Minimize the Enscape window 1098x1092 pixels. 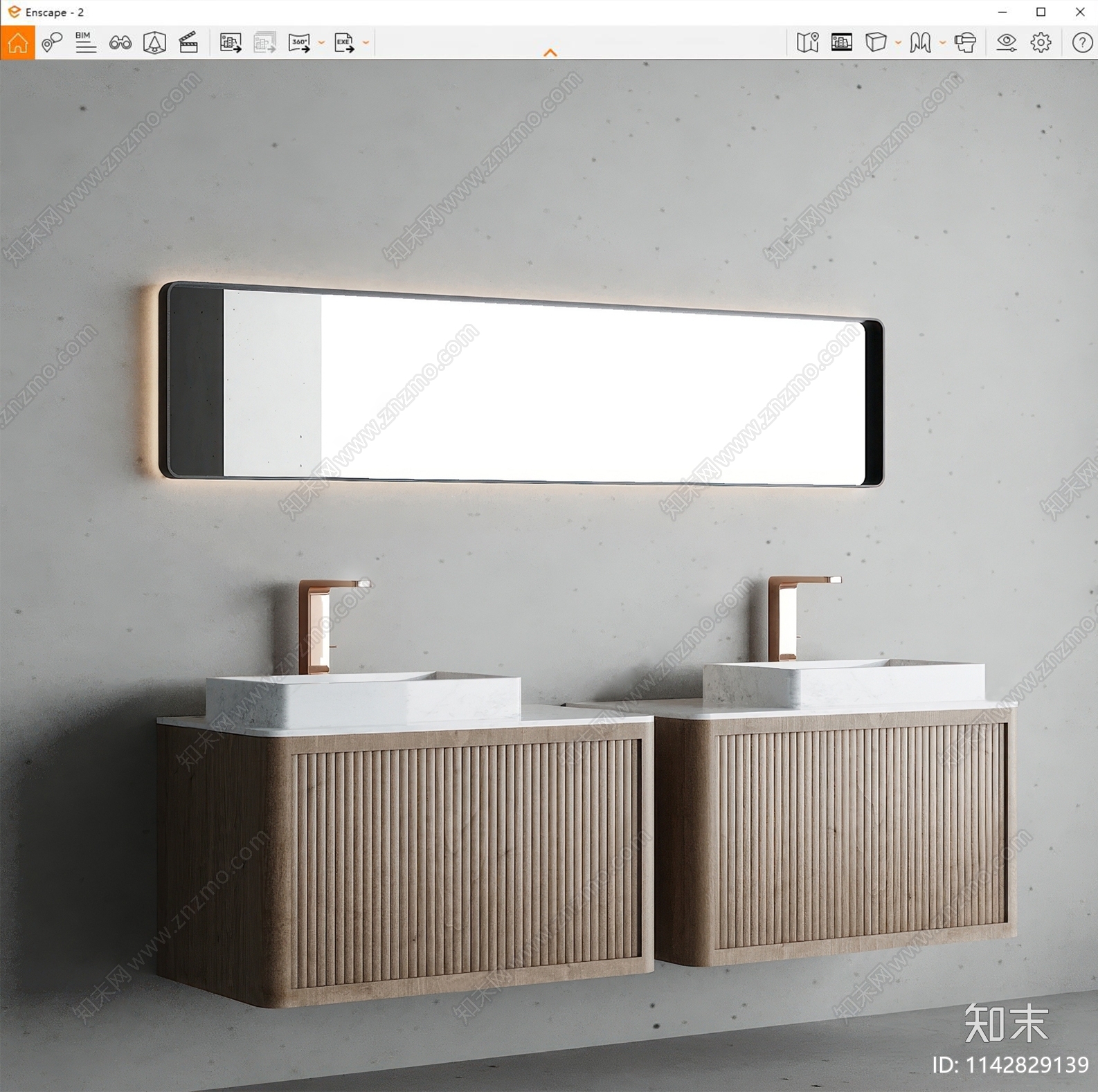pos(1002,12)
